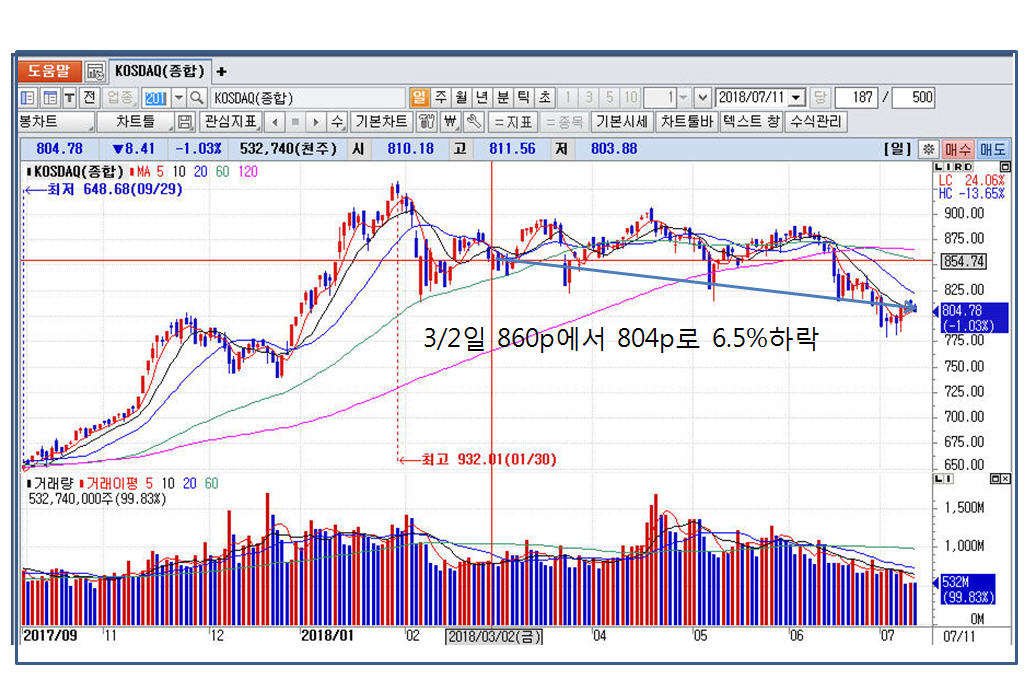
Task: Open the stock code 201 dropdown arrow
Action: click(x=179, y=98)
